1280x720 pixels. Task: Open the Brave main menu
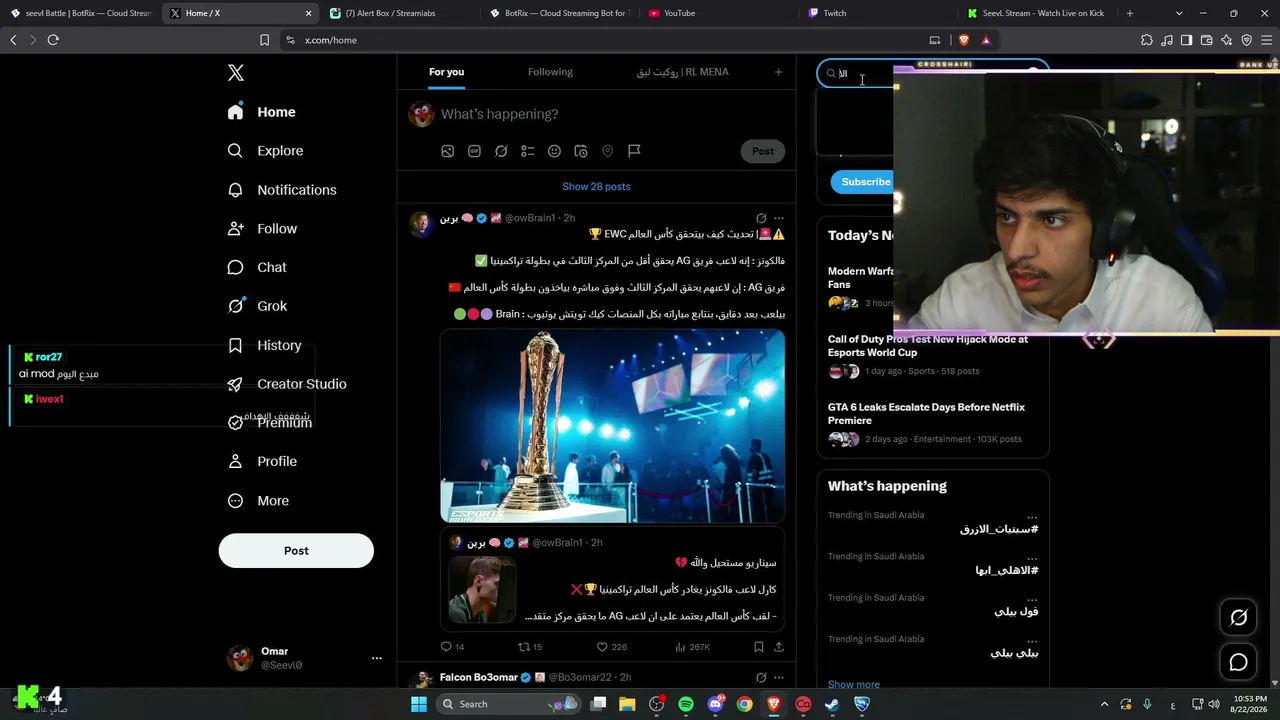[x=1266, y=40]
